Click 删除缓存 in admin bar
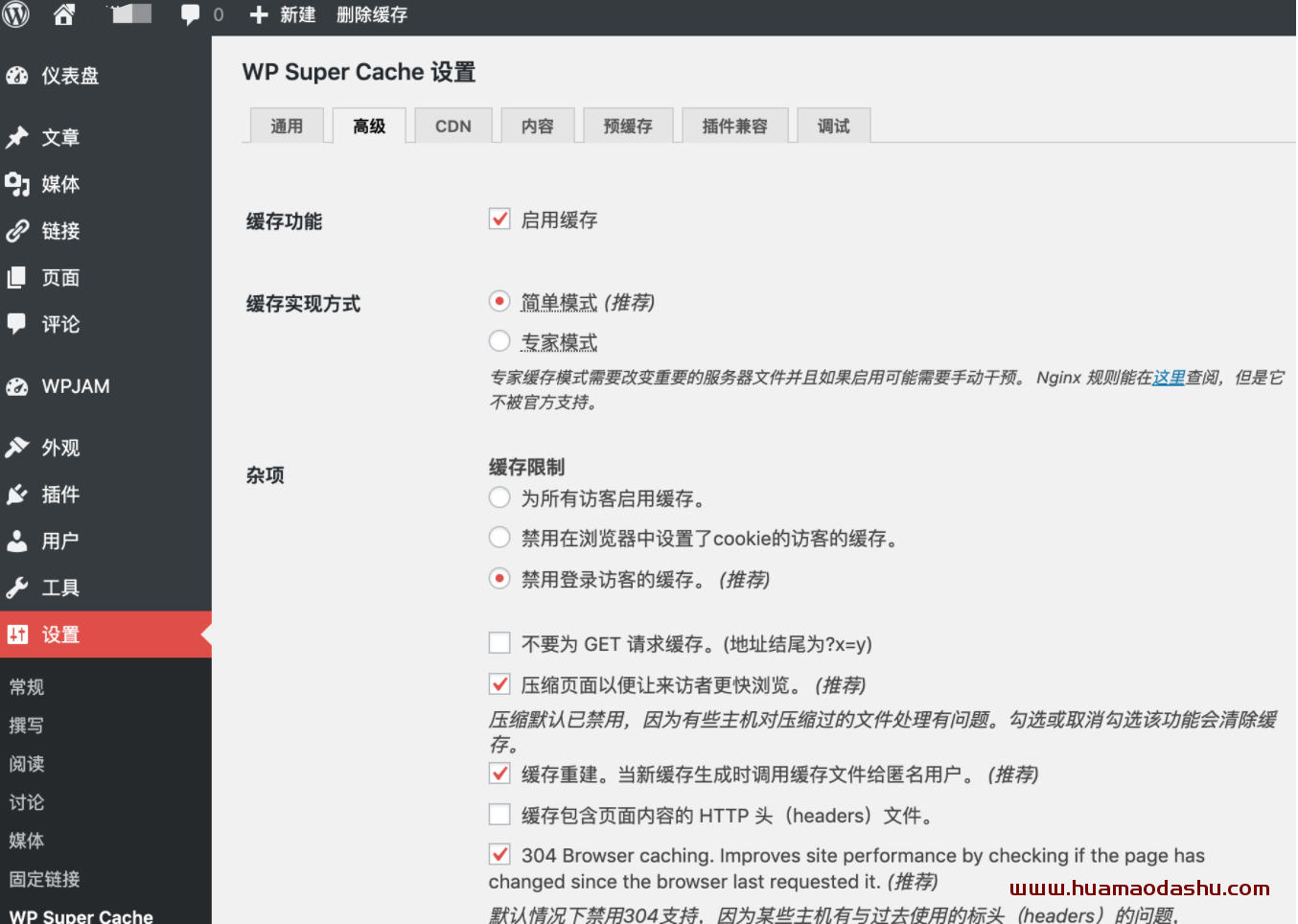This screenshot has width=1298, height=924. coord(372,15)
